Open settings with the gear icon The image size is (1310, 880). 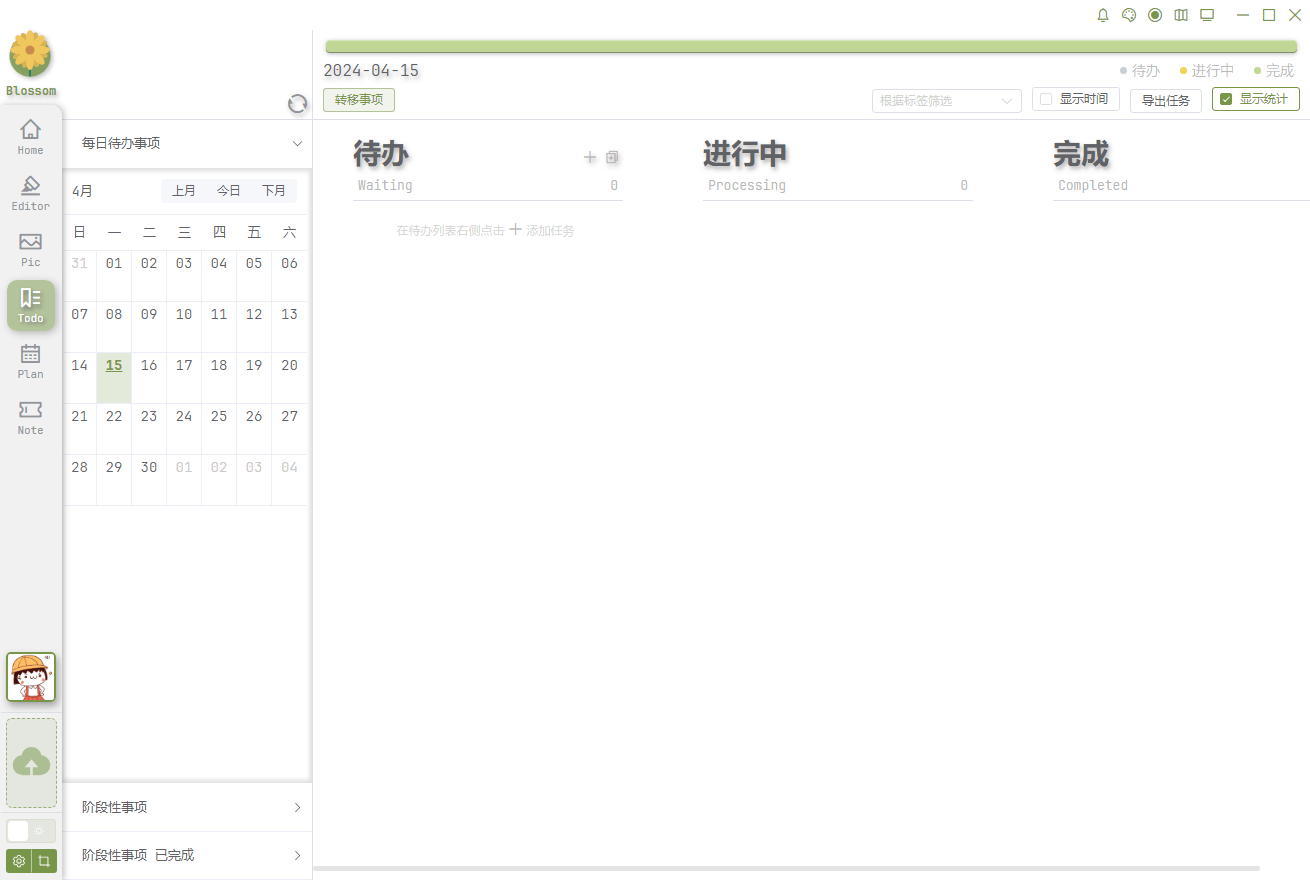pyautogui.click(x=19, y=861)
